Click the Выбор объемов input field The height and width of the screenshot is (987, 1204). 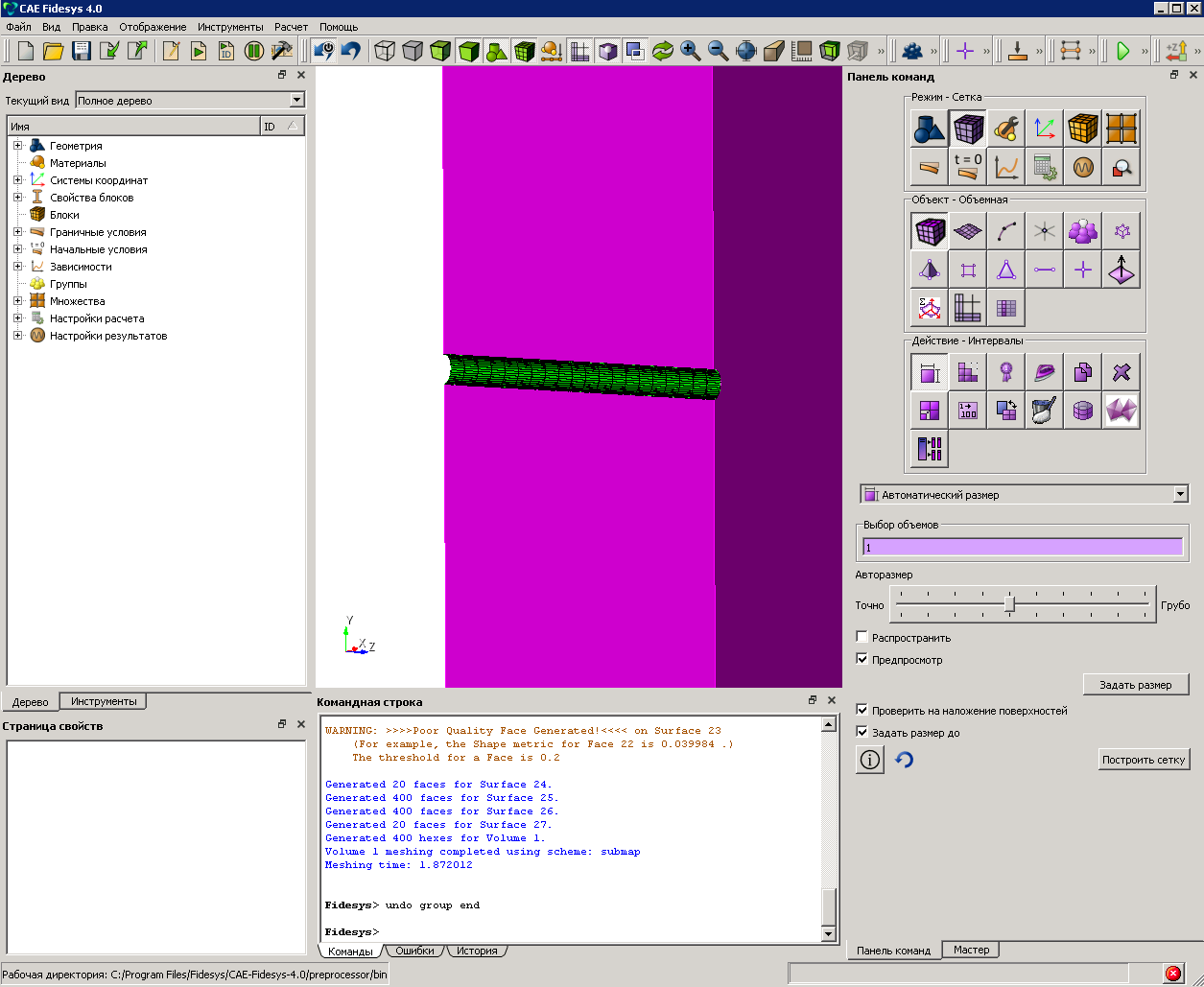pyautogui.click(x=1023, y=547)
